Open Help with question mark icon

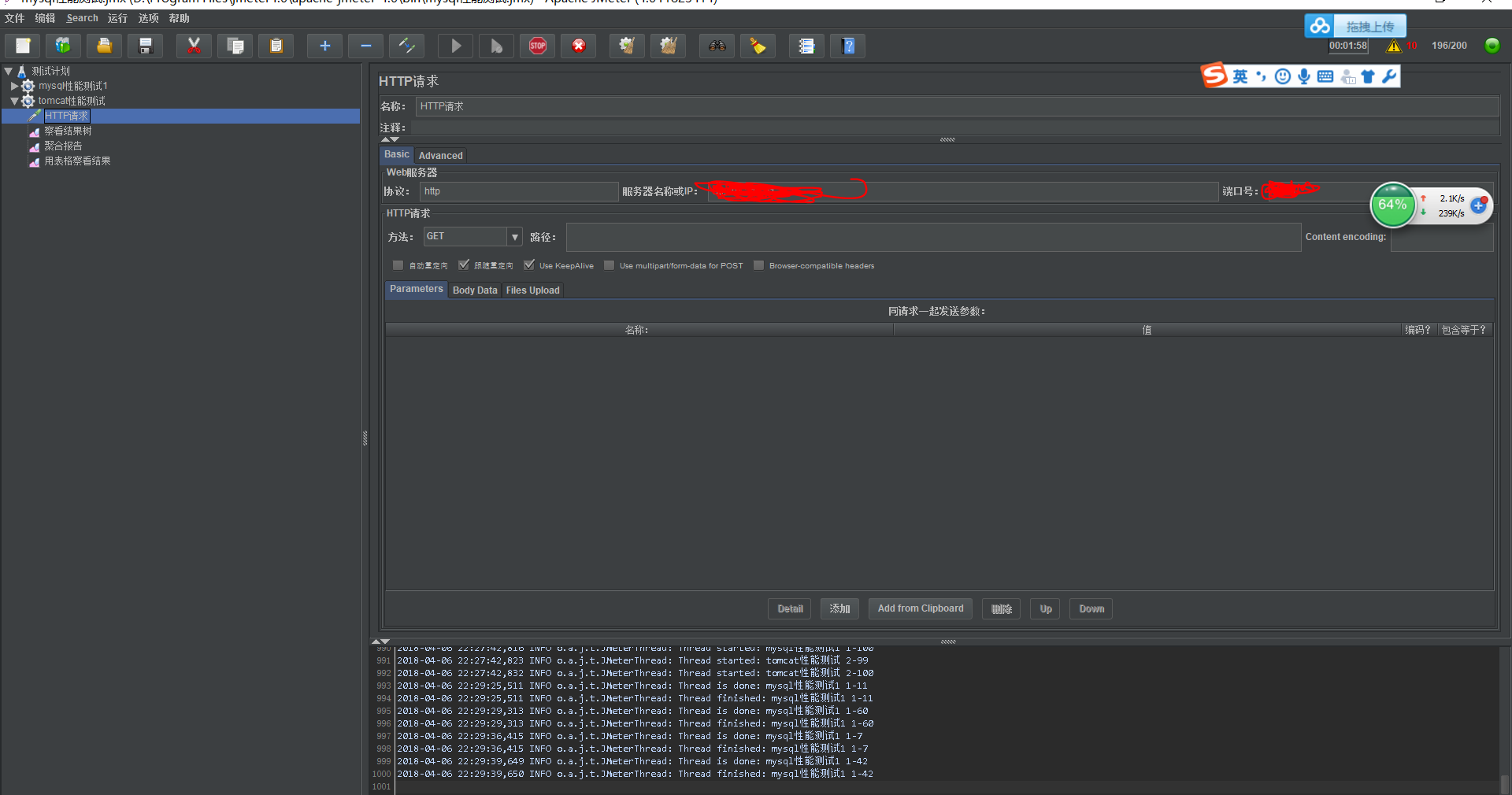pyautogui.click(x=848, y=46)
